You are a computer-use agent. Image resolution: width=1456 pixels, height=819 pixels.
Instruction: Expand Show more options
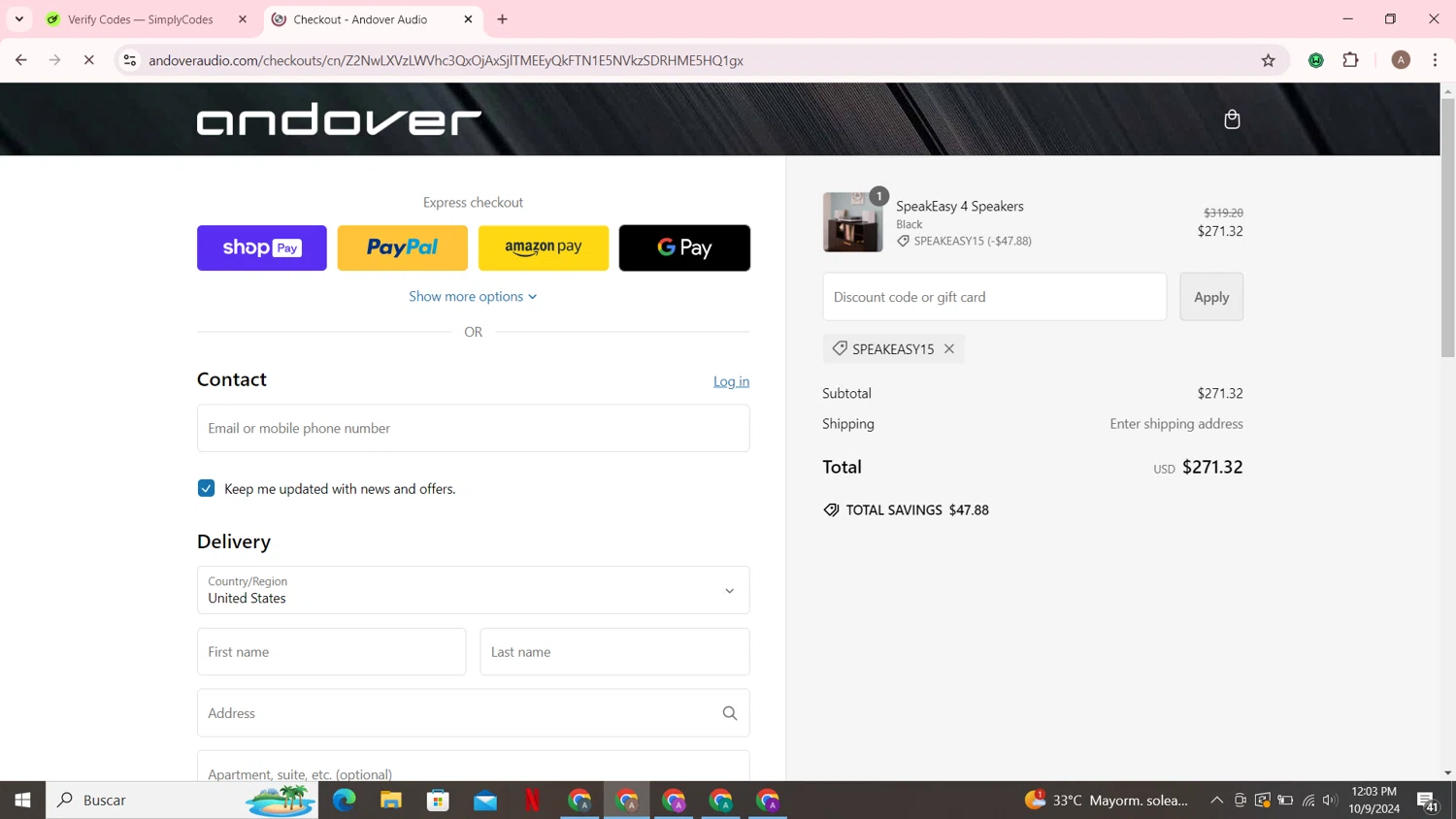click(473, 296)
